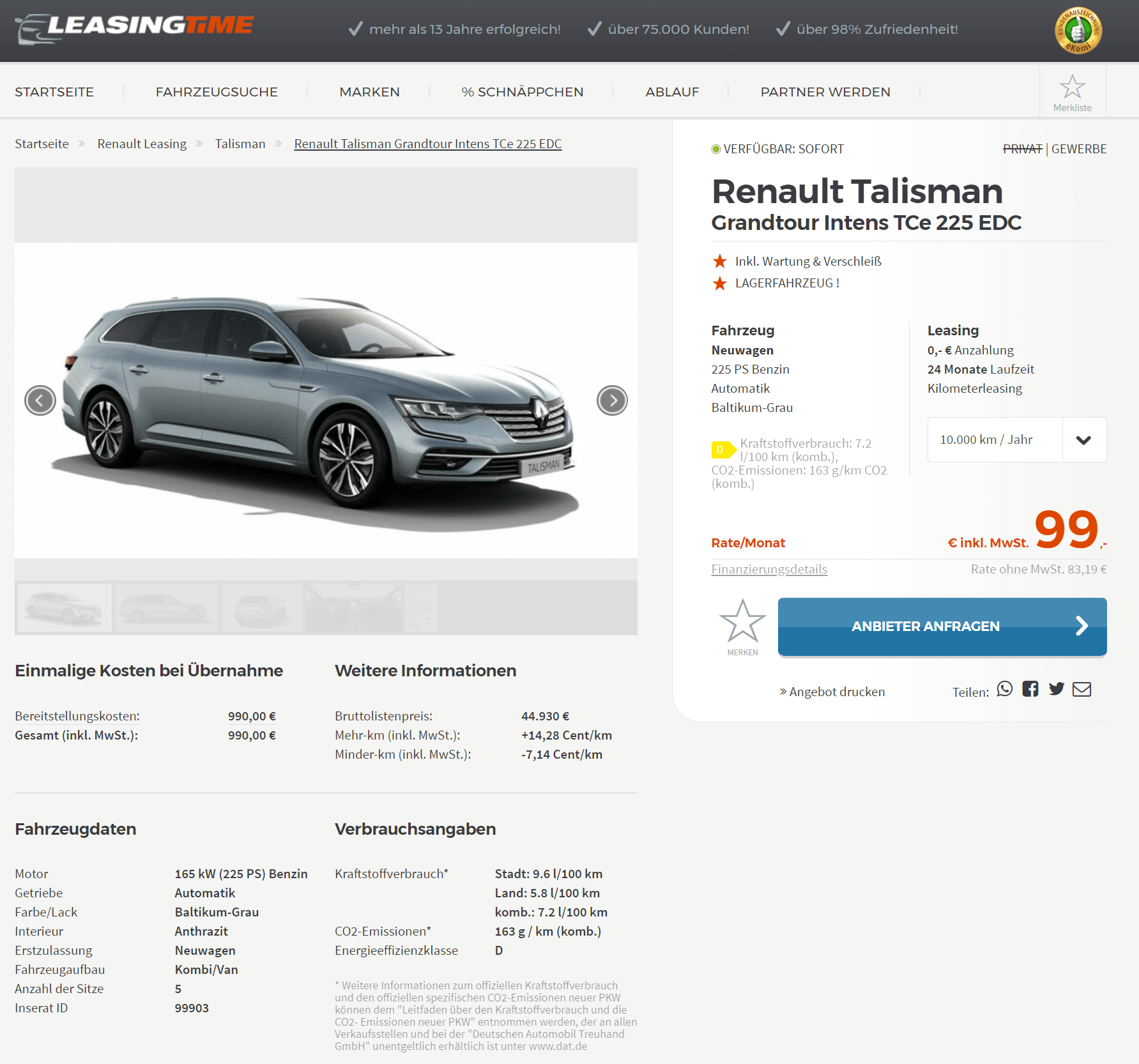Click Minder-km value -7,14 Cent/km

[562, 754]
